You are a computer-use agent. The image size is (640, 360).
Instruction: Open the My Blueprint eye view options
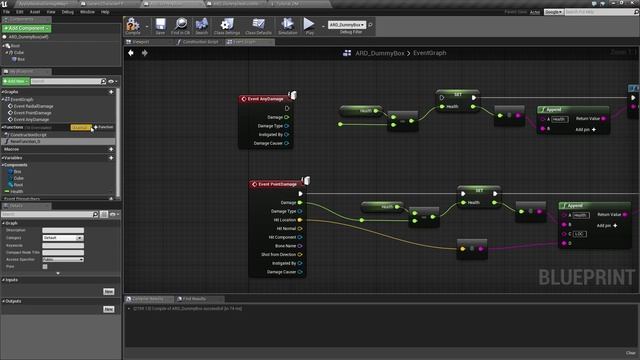point(113,81)
